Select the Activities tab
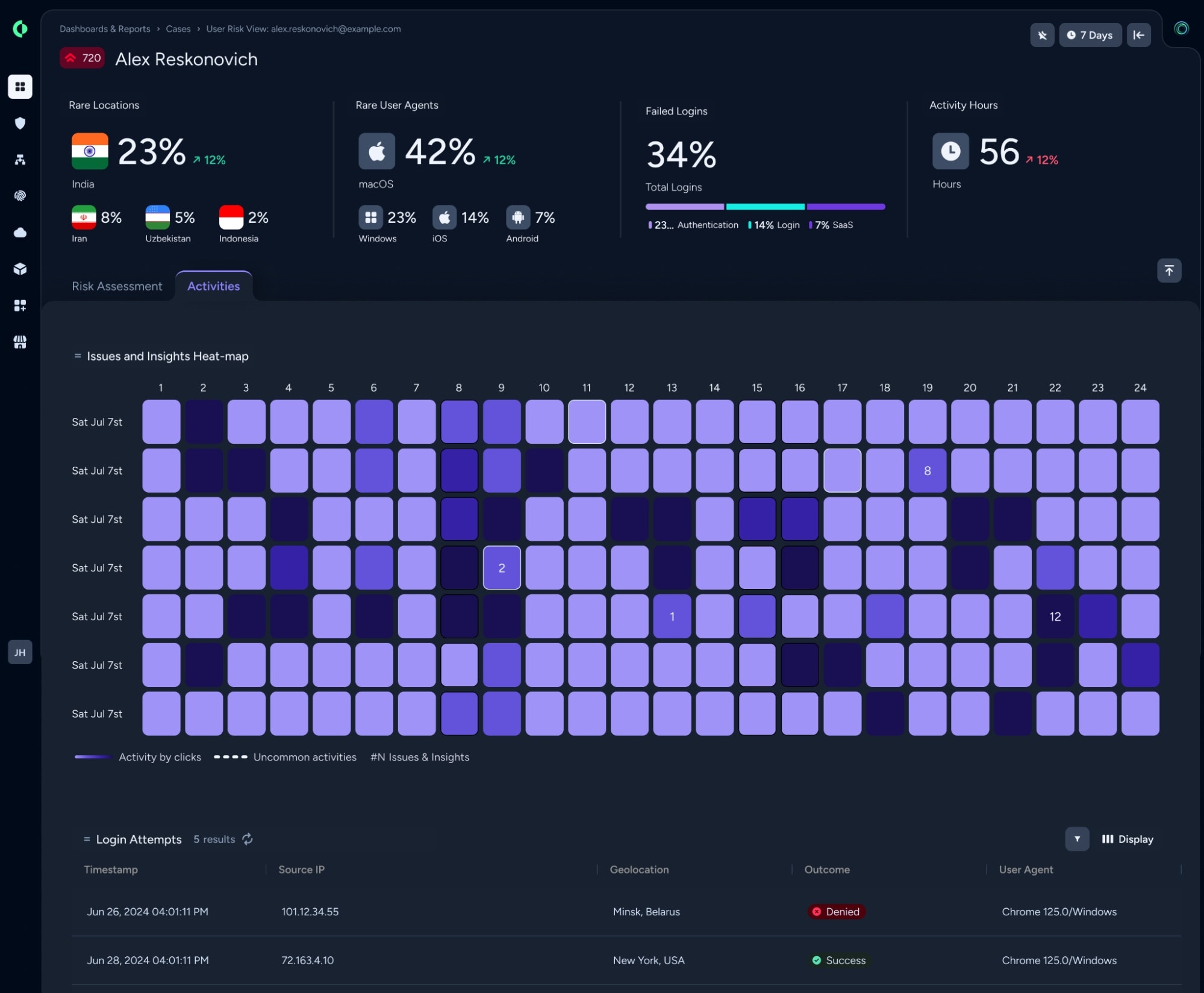1204x993 pixels. point(214,286)
